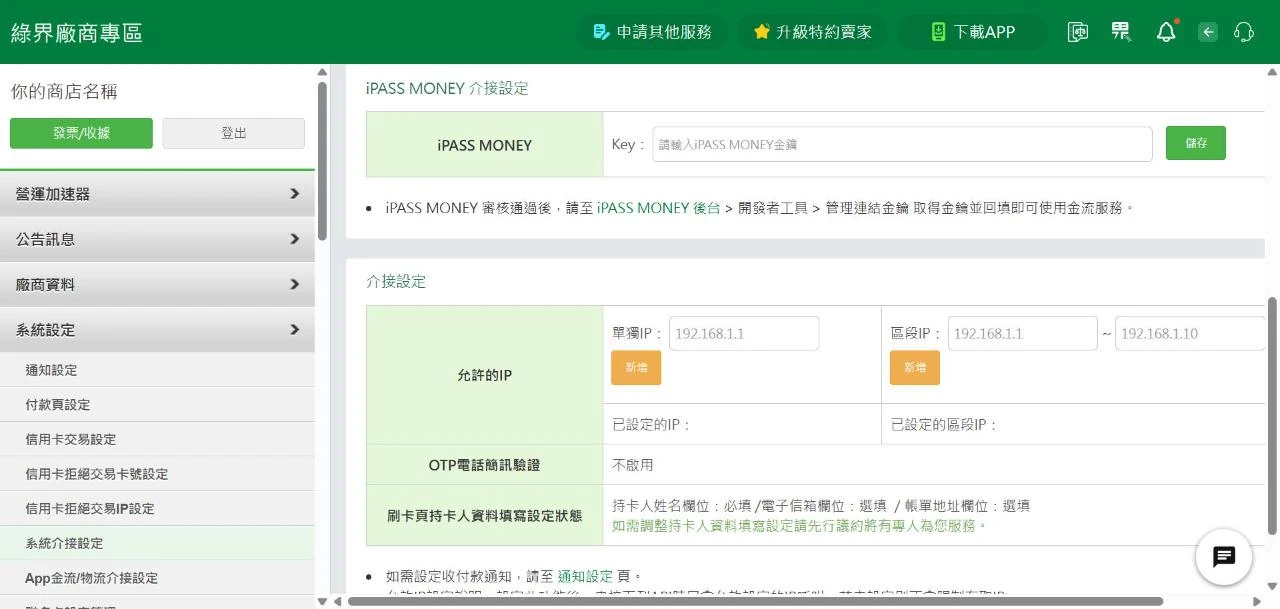This screenshot has height=609, width=1280.
Task: Click the iPASS MONEY 介接設定 heading
Action: point(447,88)
